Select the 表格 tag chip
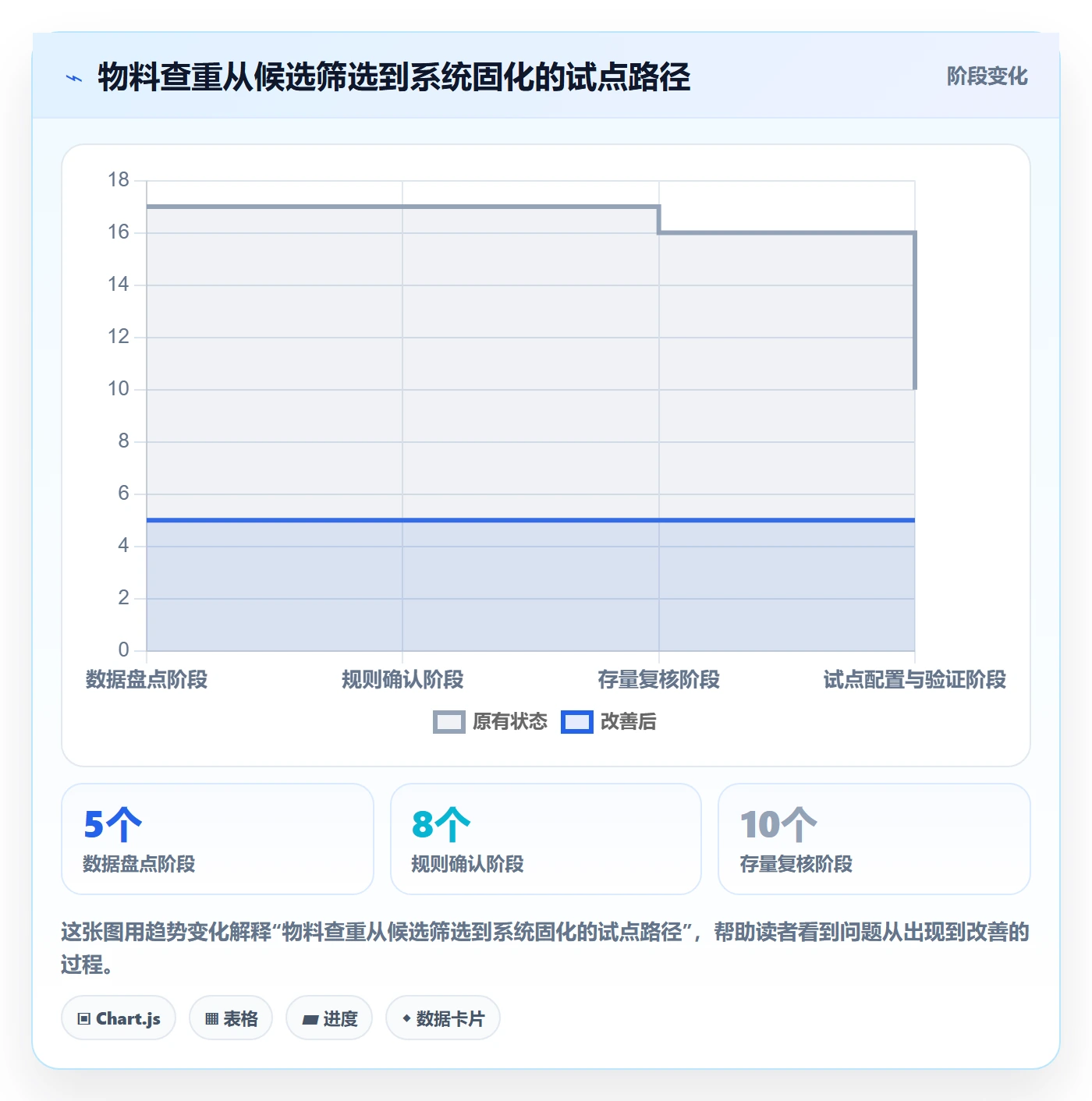1092x1101 pixels. (x=231, y=1018)
